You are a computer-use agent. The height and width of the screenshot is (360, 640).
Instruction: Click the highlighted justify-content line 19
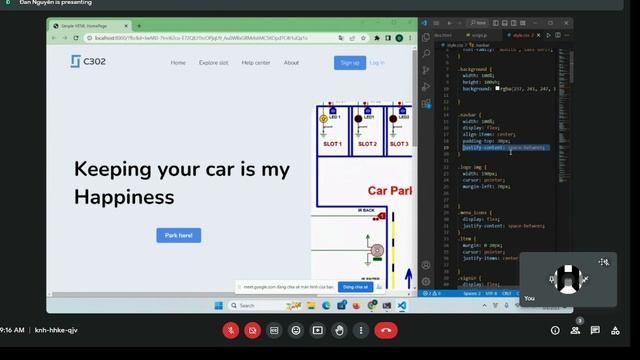click(x=506, y=148)
